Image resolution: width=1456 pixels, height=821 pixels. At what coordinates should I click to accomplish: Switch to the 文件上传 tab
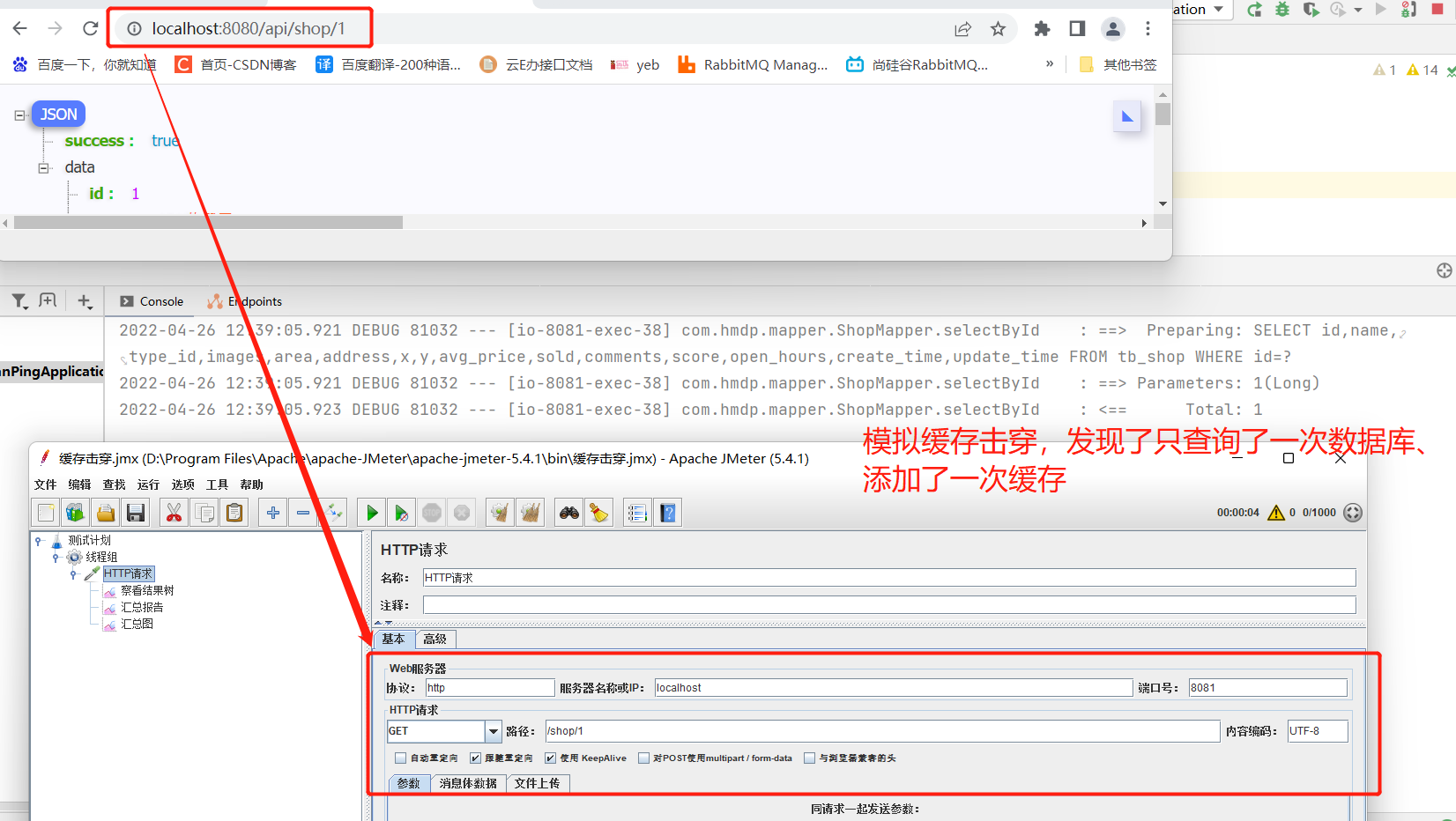[538, 783]
